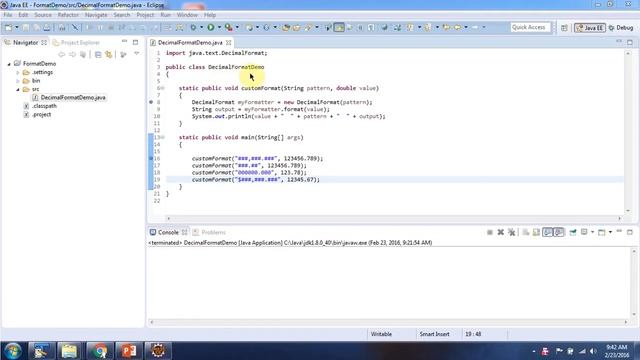The image size is (640, 360).
Task: Click the Link with Editor icon in Navigator
Action: coord(109,54)
